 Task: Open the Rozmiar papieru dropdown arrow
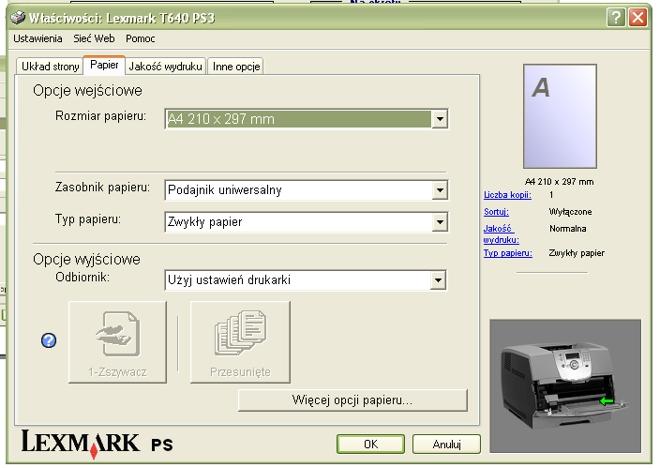440,119
